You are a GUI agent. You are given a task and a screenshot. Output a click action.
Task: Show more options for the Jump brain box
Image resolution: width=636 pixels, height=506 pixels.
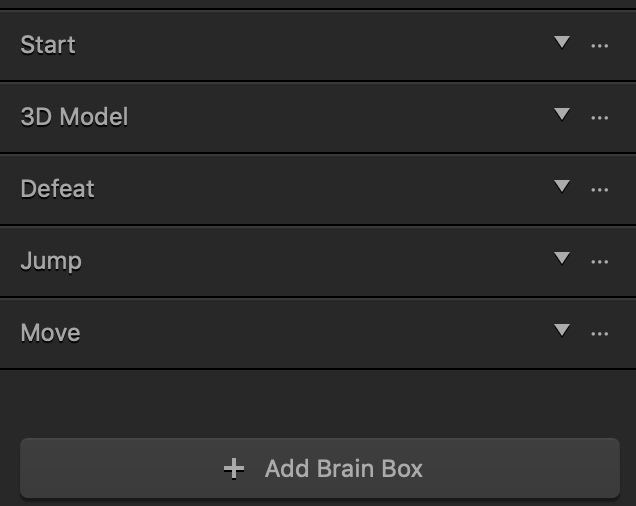point(599,262)
